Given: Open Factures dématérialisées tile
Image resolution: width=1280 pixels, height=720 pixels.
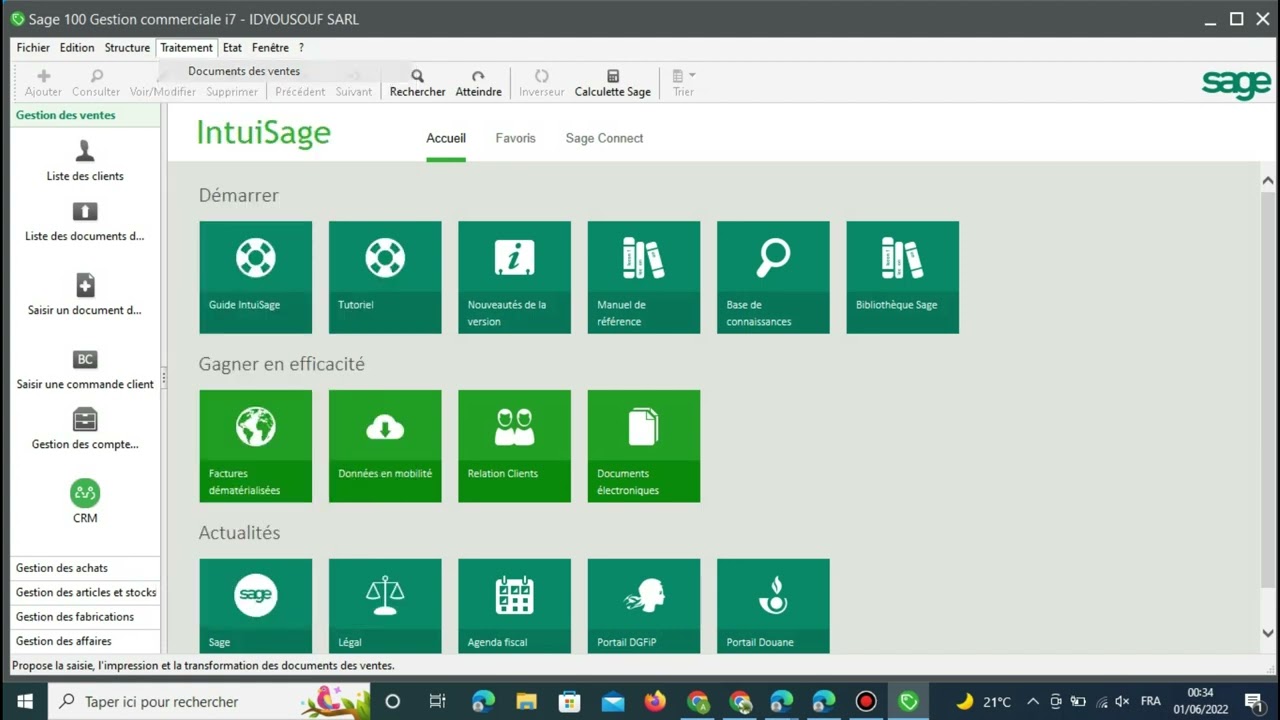Looking at the screenshot, I should pyautogui.click(x=255, y=446).
